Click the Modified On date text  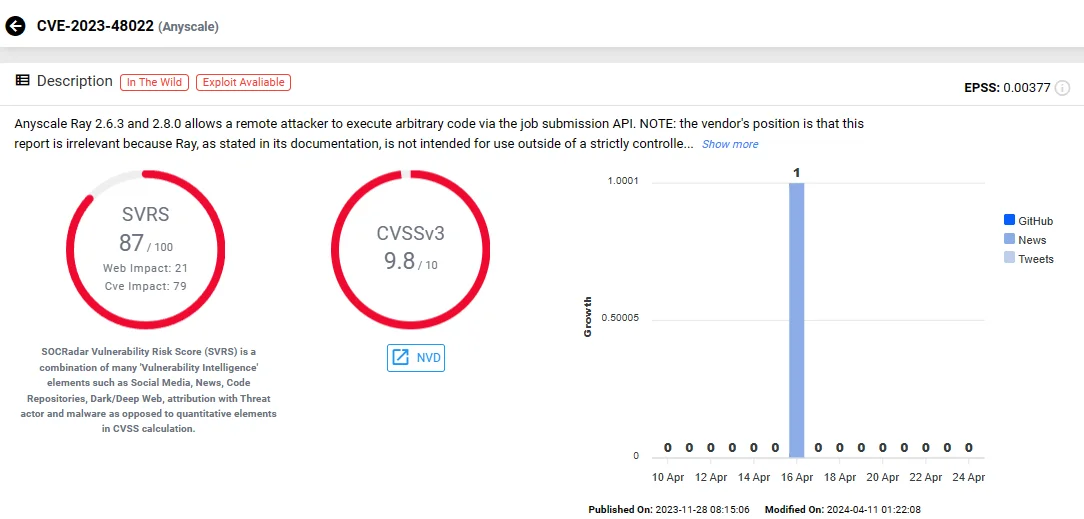tap(843, 509)
